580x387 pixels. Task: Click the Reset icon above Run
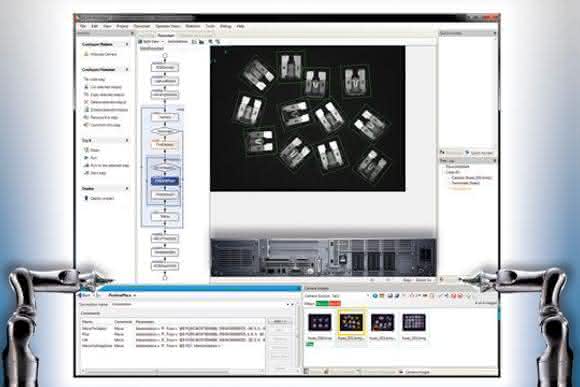pos(86,150)
